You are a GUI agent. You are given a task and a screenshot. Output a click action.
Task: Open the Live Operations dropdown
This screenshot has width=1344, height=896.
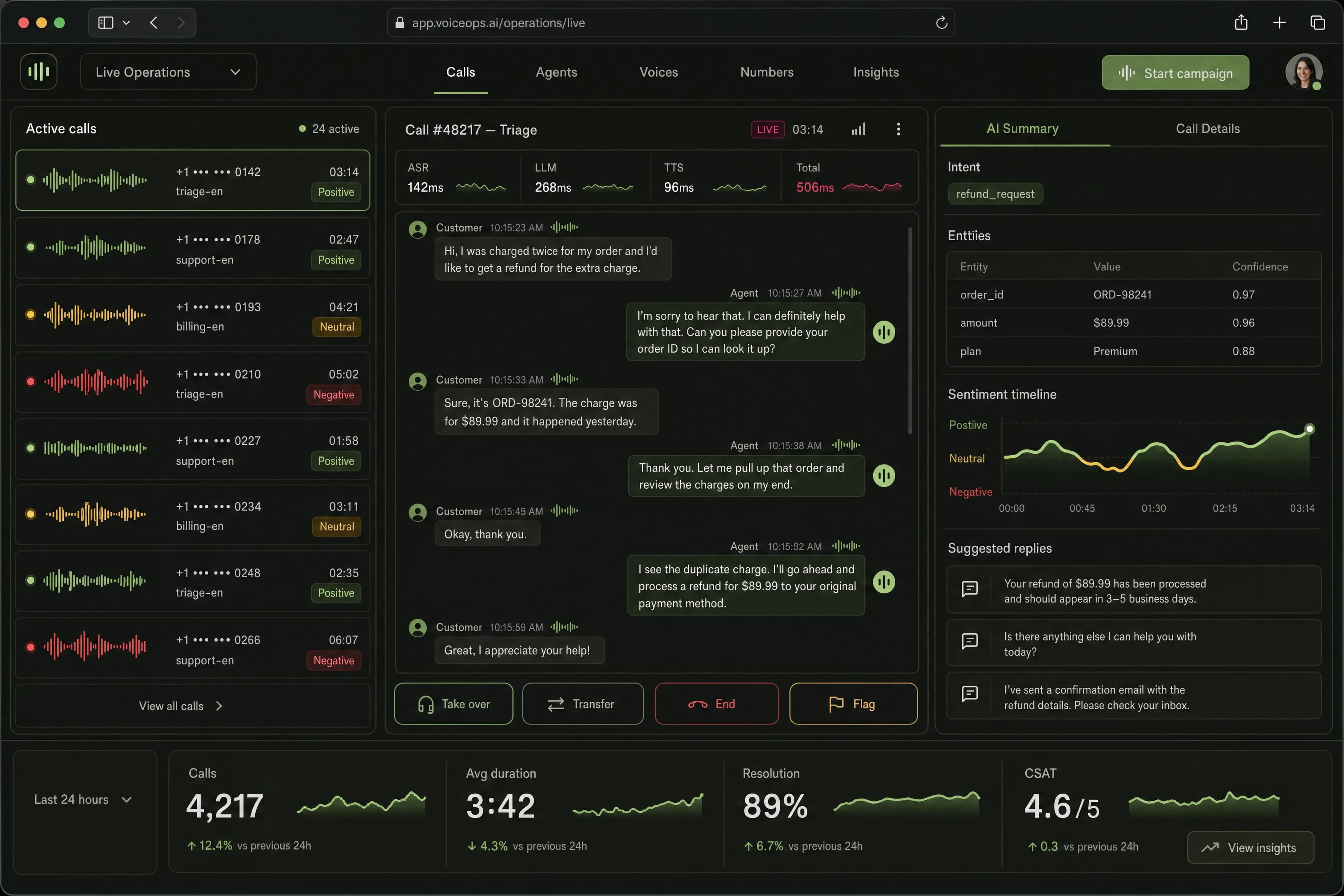tap(168, 72)
